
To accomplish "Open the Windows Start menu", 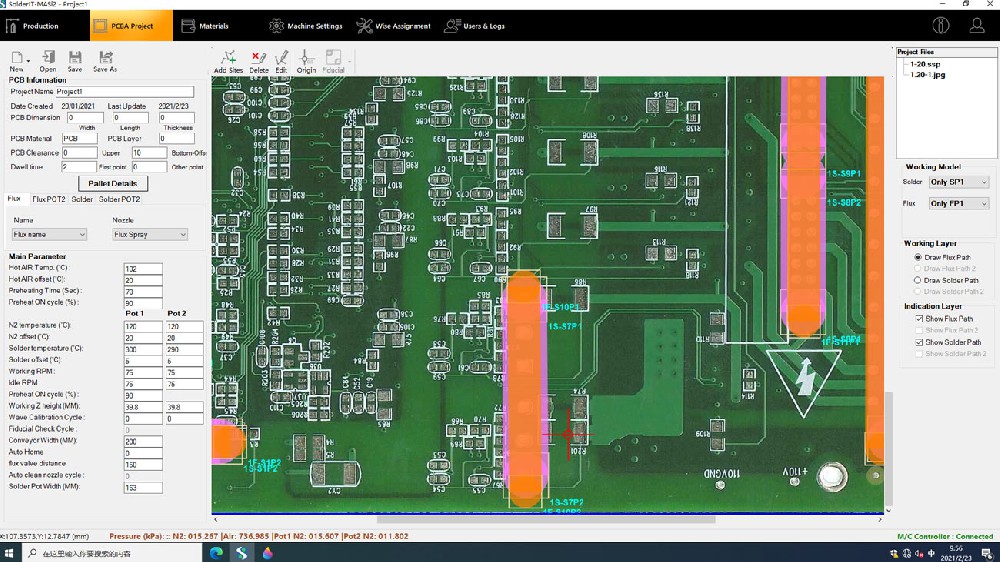I will [x=10, y=553].
